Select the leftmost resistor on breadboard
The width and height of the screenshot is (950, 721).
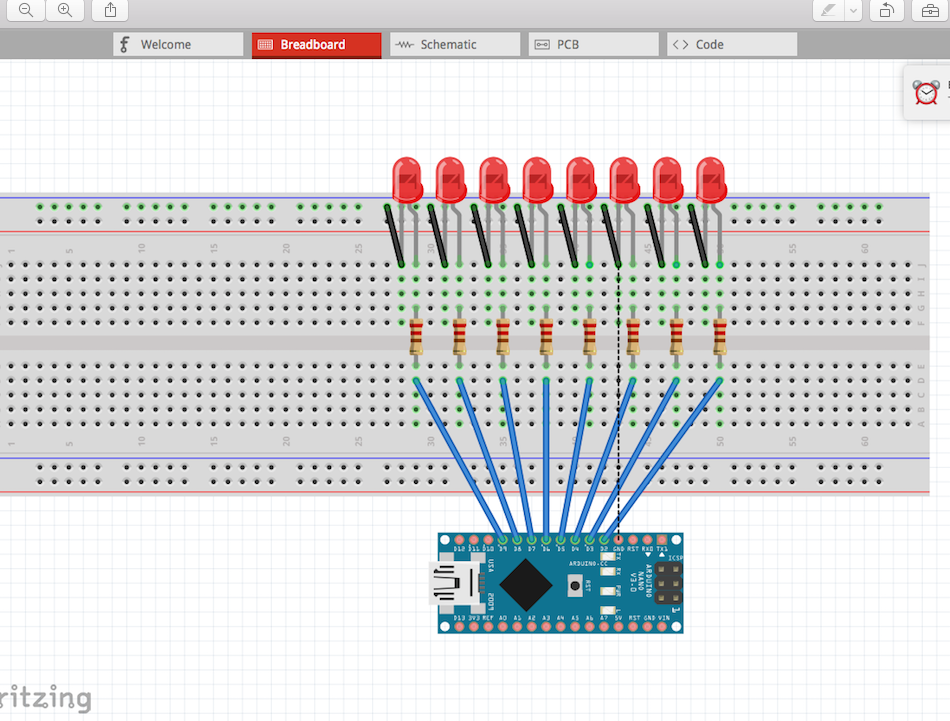[x=416, y=338]
